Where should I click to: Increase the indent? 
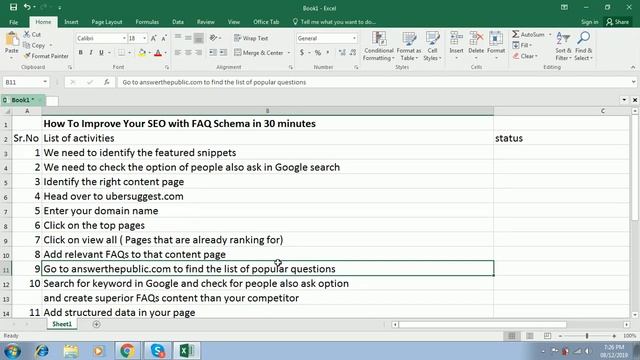pyautogui.click(x=223, y=53)
